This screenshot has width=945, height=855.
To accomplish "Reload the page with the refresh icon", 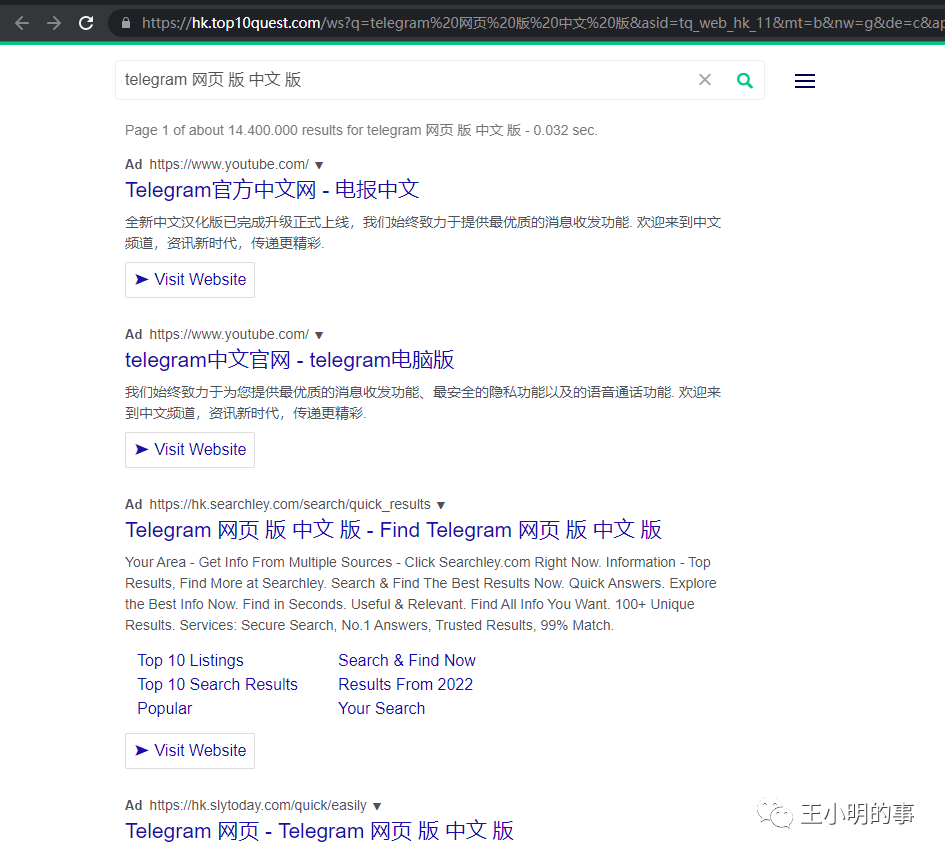I will [x=86, y=23].
